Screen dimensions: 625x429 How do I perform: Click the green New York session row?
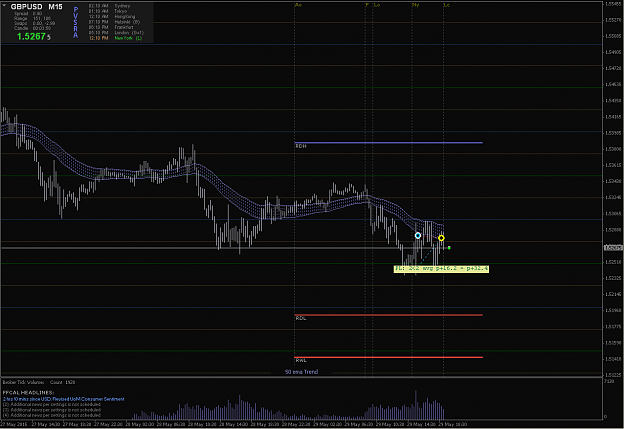[x=115, y=38]
